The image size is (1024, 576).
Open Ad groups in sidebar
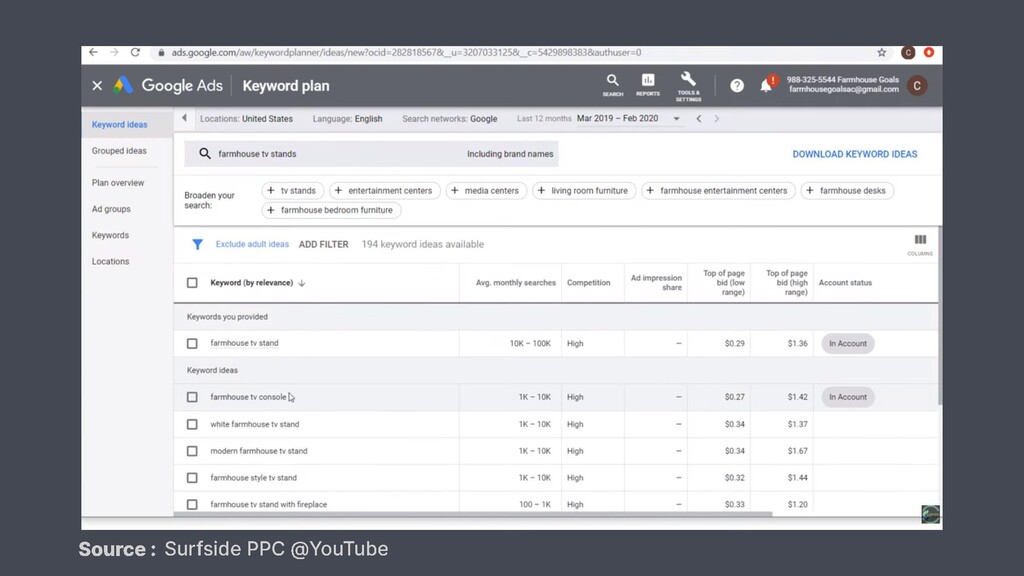coord(111,209)
